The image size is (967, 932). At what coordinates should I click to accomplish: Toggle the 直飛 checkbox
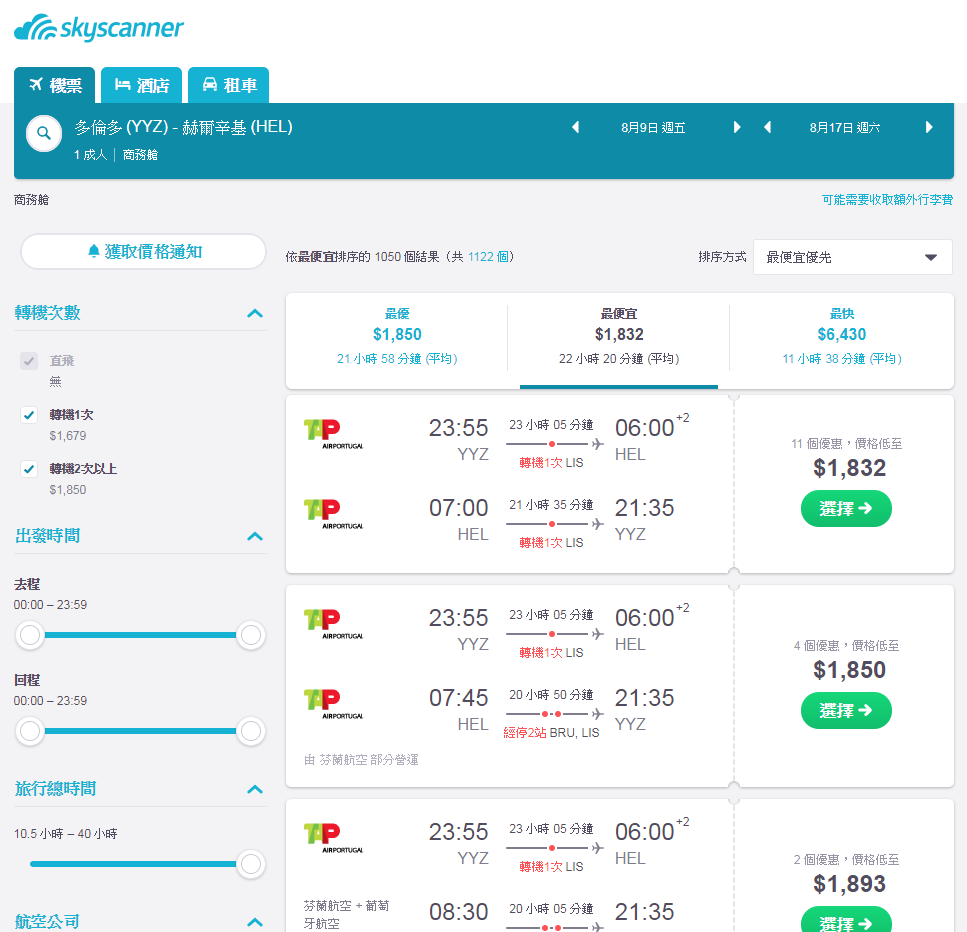pyautogui.click(x=29, y=361)
